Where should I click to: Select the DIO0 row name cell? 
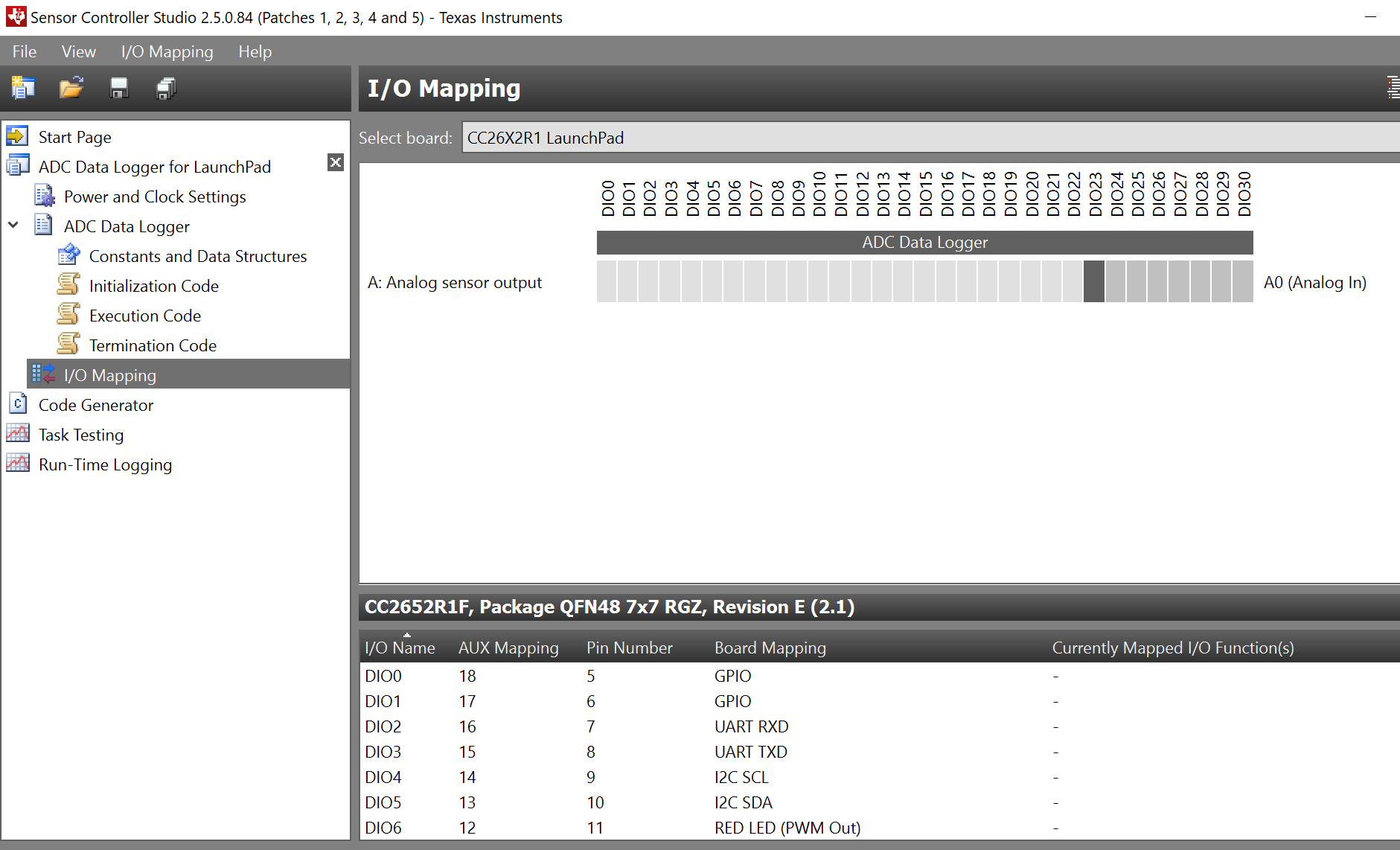[383, 676]
